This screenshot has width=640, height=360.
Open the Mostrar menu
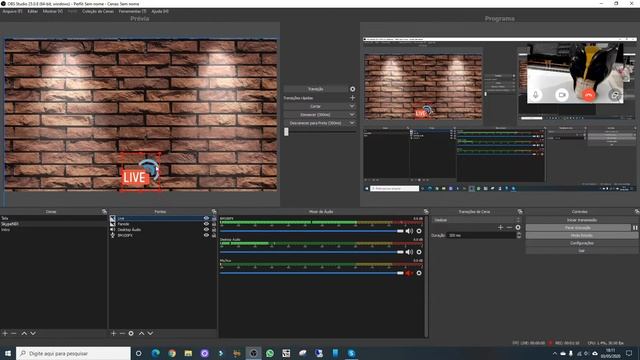pos(53,11)
